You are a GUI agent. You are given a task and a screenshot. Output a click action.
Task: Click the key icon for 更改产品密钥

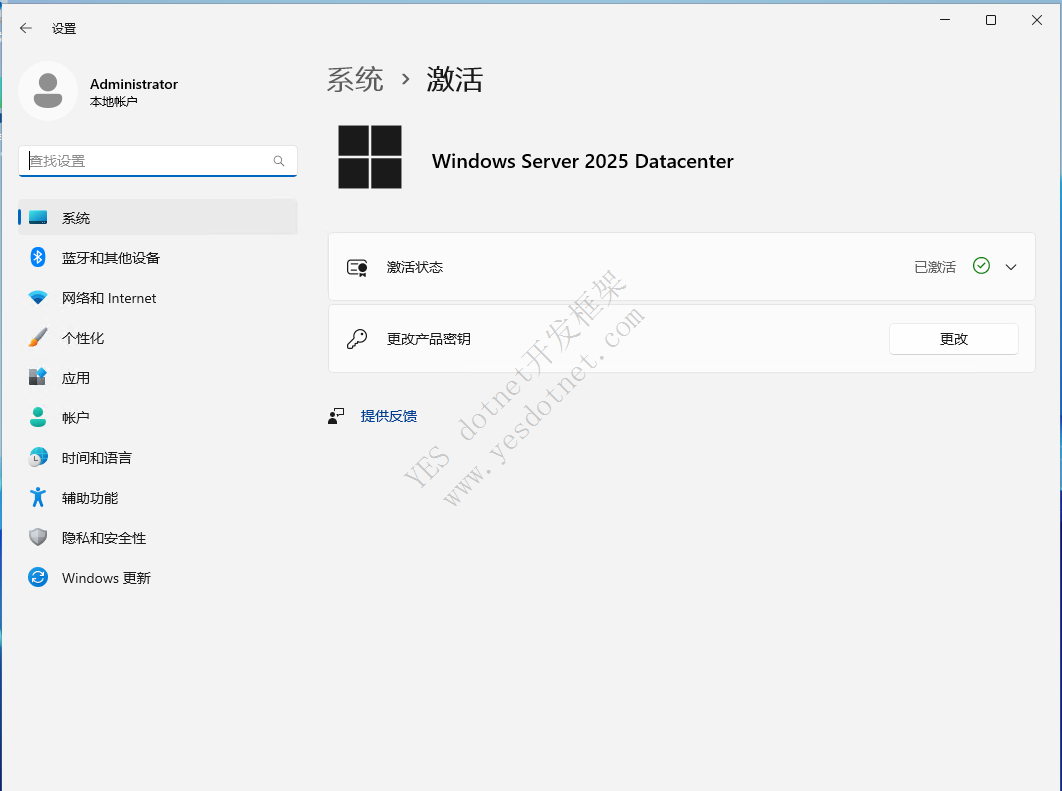[x=357, y=339]
